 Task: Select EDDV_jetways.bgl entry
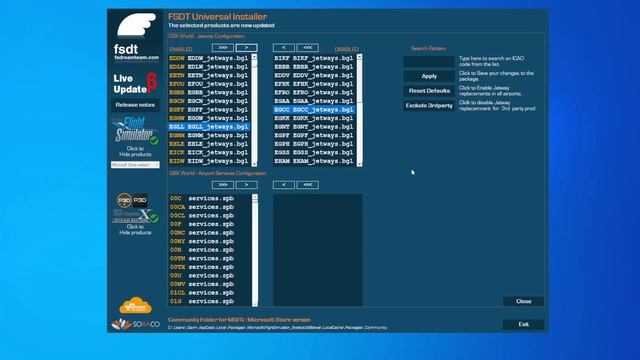[314, 75]
